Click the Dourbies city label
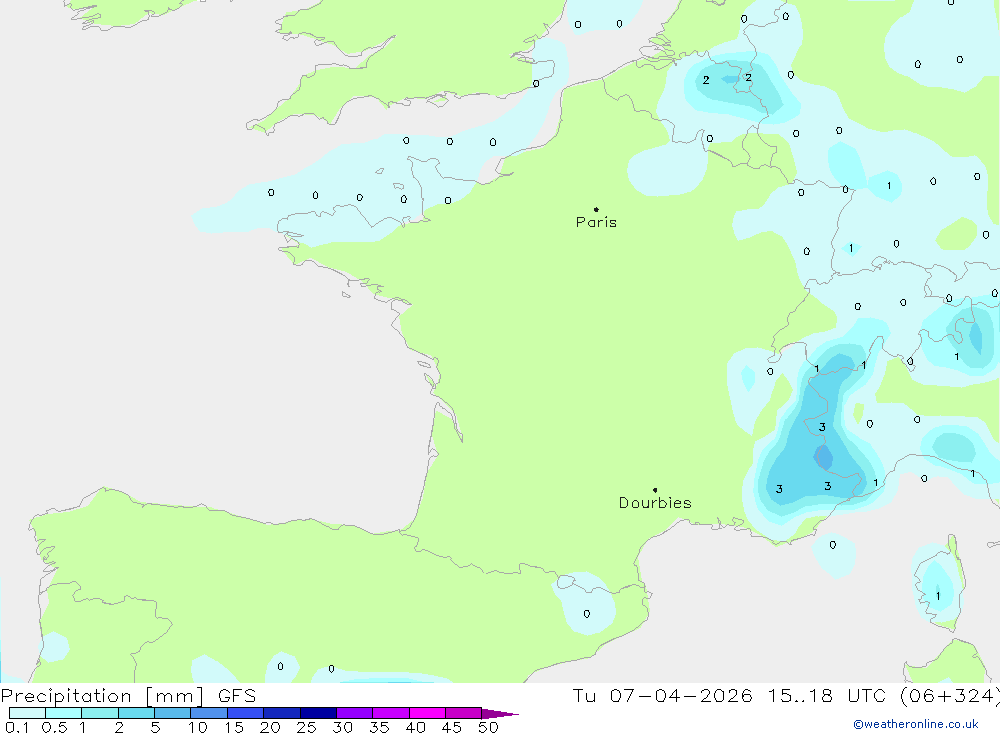1000x733 pixels. pyautogui.click(x=655, y=503)
